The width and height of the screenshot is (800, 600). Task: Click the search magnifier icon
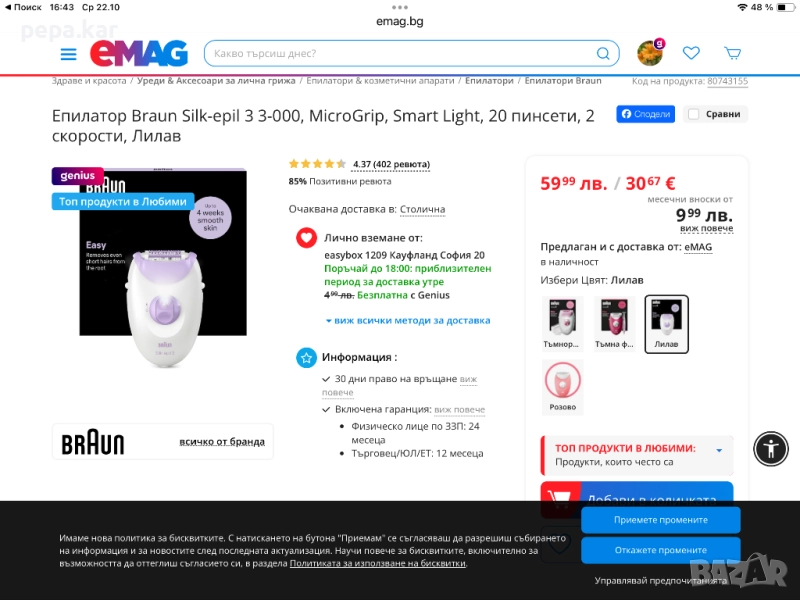coord(603,54)
